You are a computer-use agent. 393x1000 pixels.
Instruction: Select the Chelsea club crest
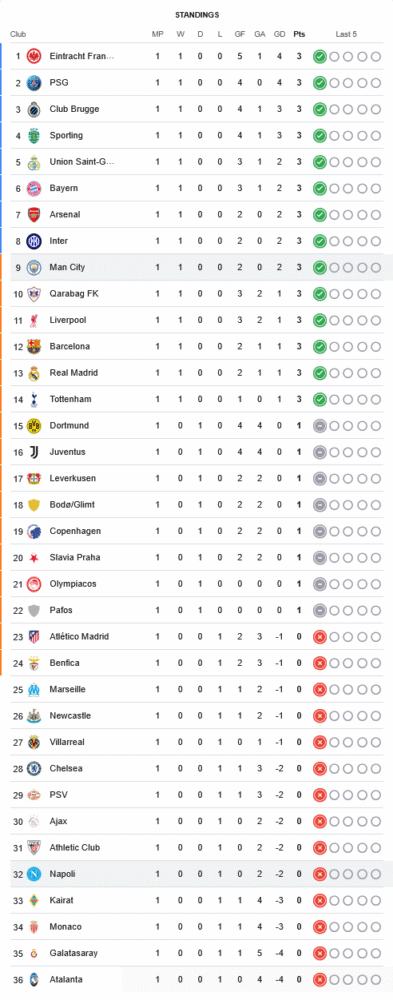pyautogui.click(x=34, y=768)
